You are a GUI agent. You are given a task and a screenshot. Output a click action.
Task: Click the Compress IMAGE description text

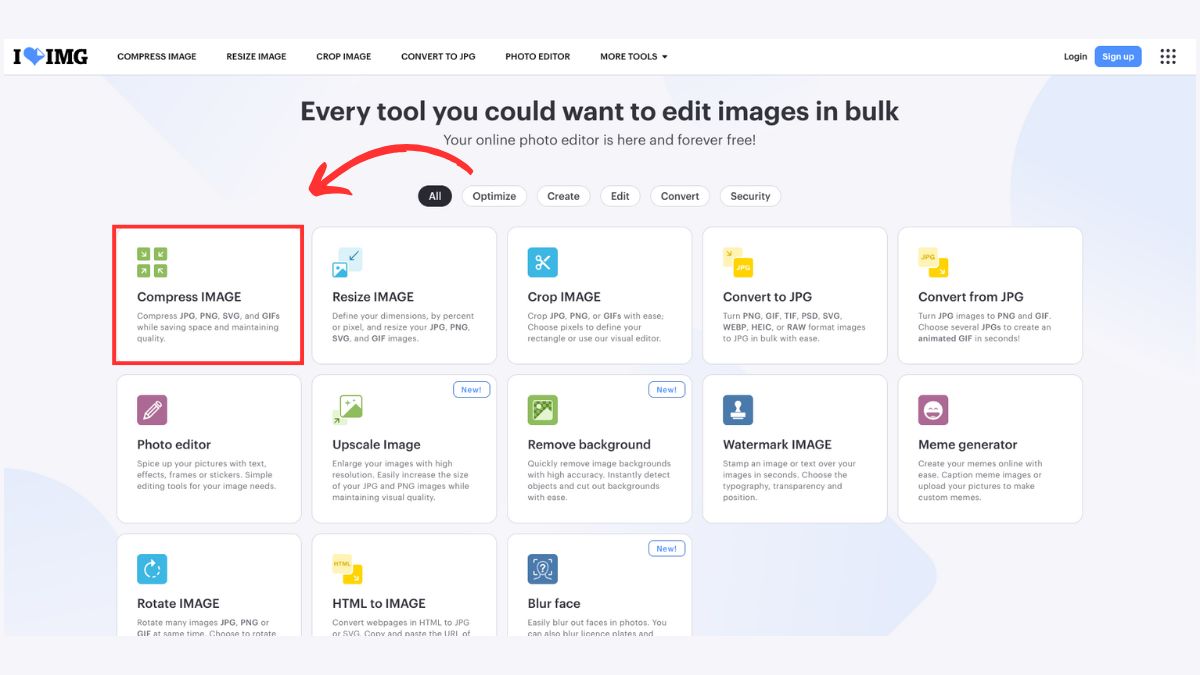point(208,327)
